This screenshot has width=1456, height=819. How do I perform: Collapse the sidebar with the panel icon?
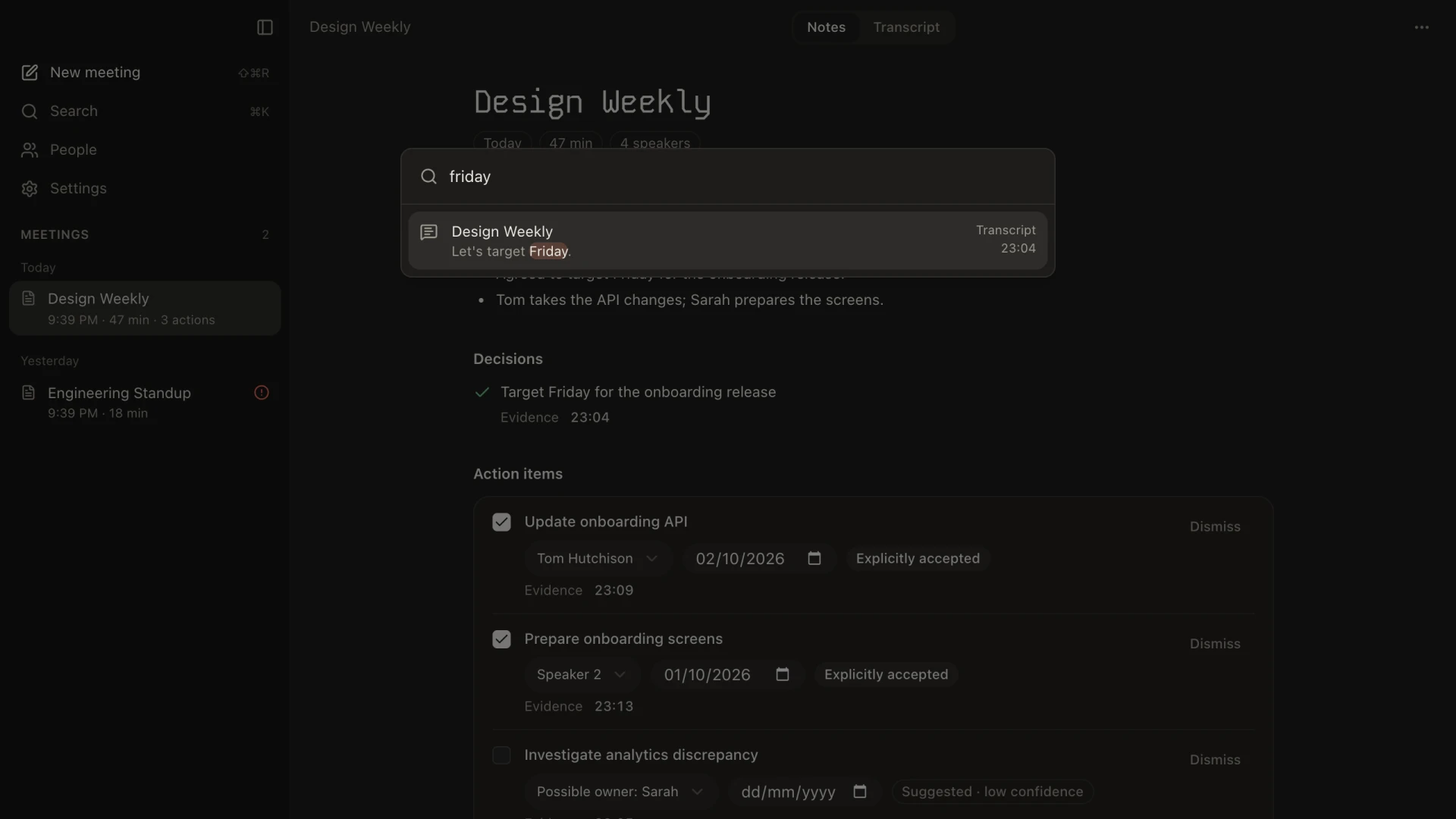point(265,27)
